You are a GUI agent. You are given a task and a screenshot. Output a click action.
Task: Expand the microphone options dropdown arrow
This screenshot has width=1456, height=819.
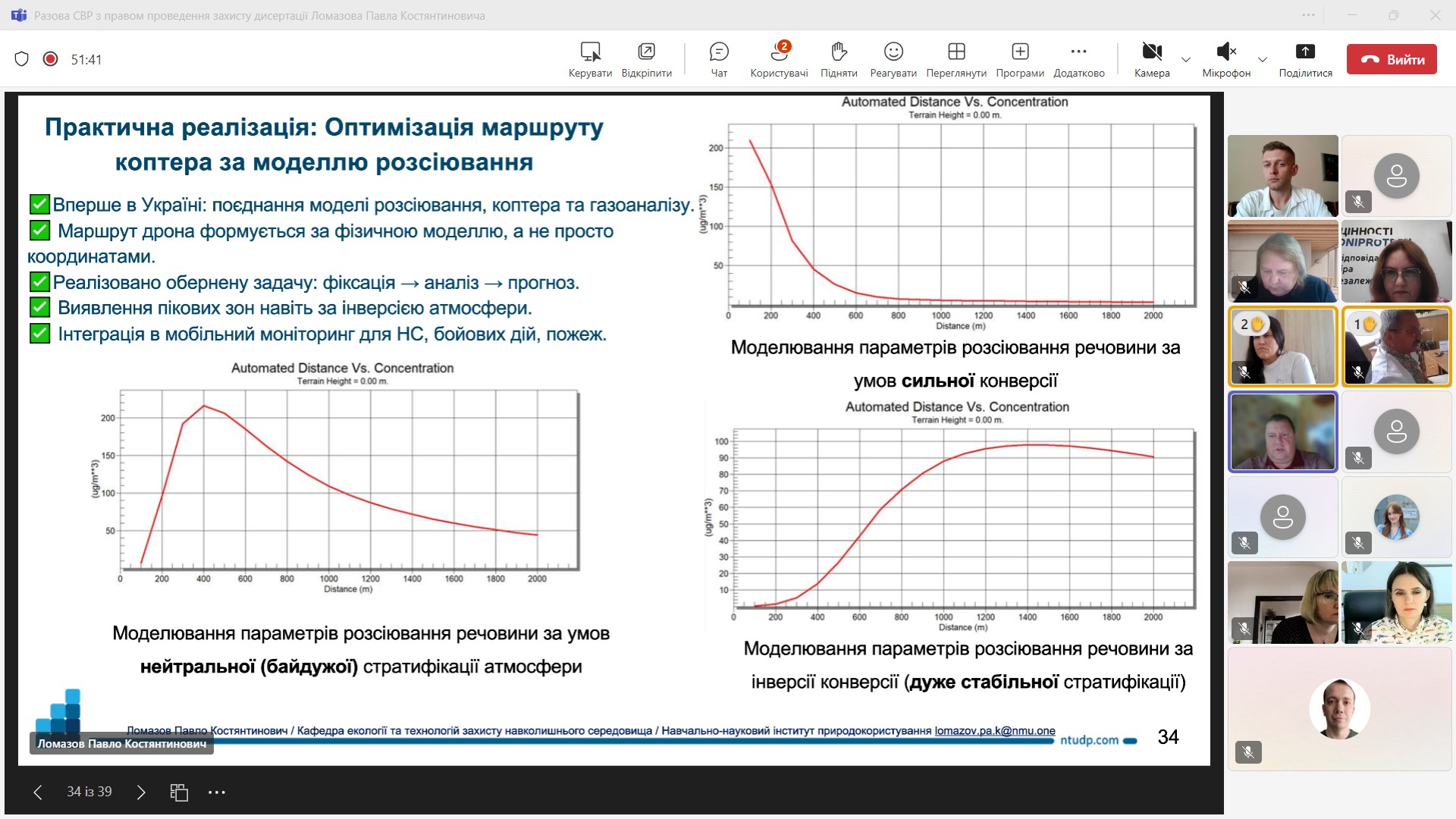(x=1263, y=59)
